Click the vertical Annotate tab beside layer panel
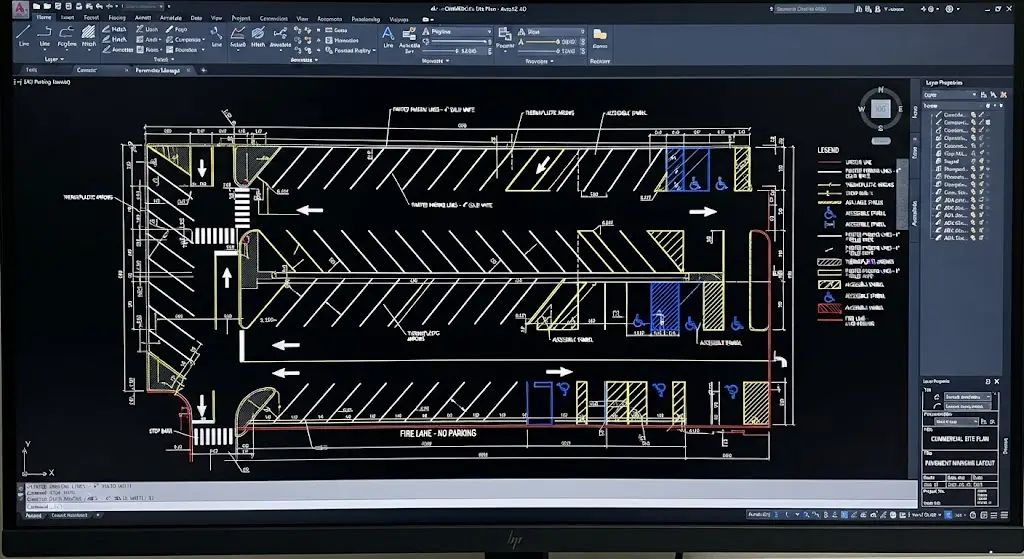 click(x=914, y=214)
